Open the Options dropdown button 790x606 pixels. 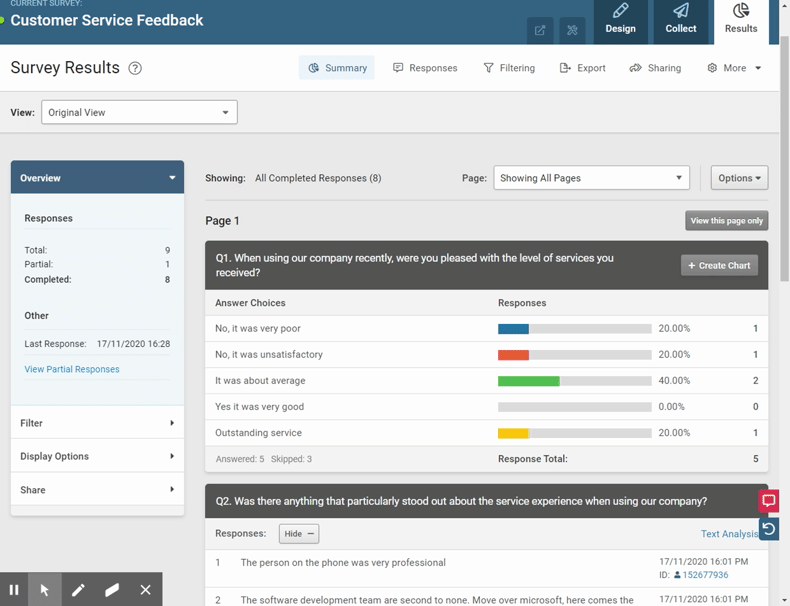click(x=739, y=178)
